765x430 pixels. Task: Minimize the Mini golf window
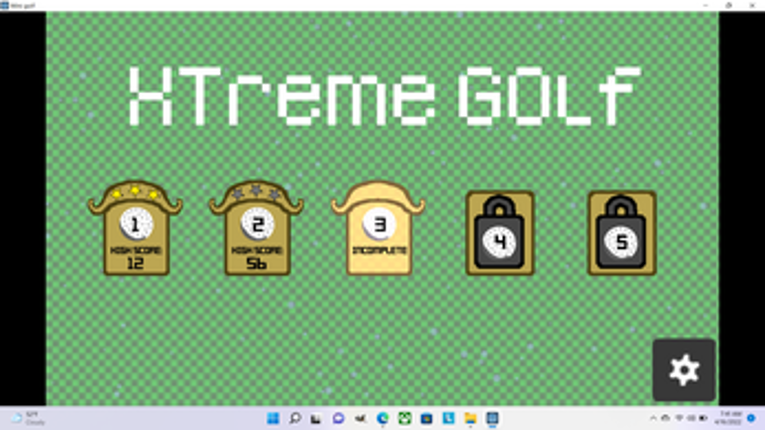coord(705,5)
